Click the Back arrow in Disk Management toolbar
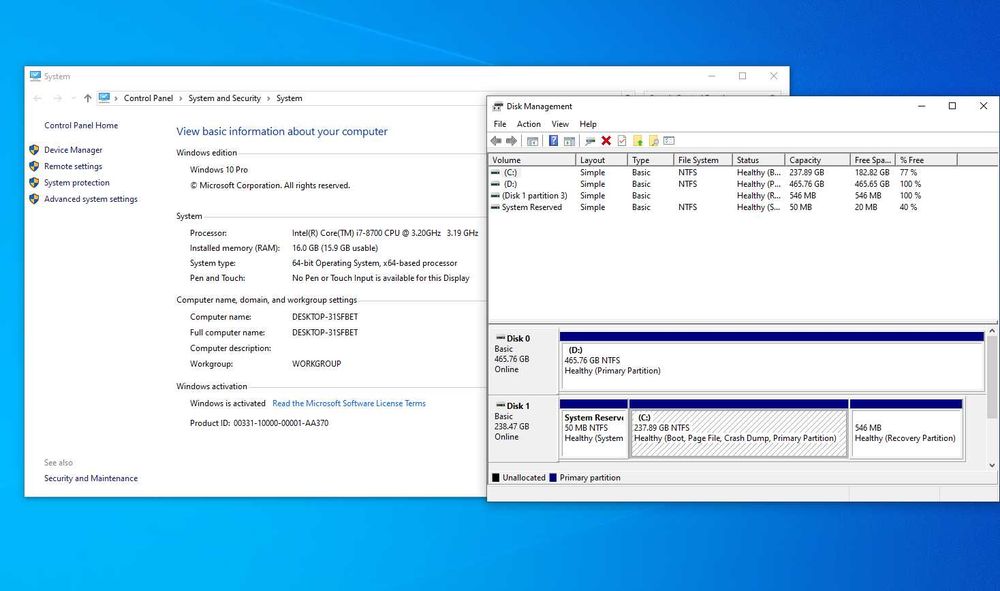 click(496, 141)
